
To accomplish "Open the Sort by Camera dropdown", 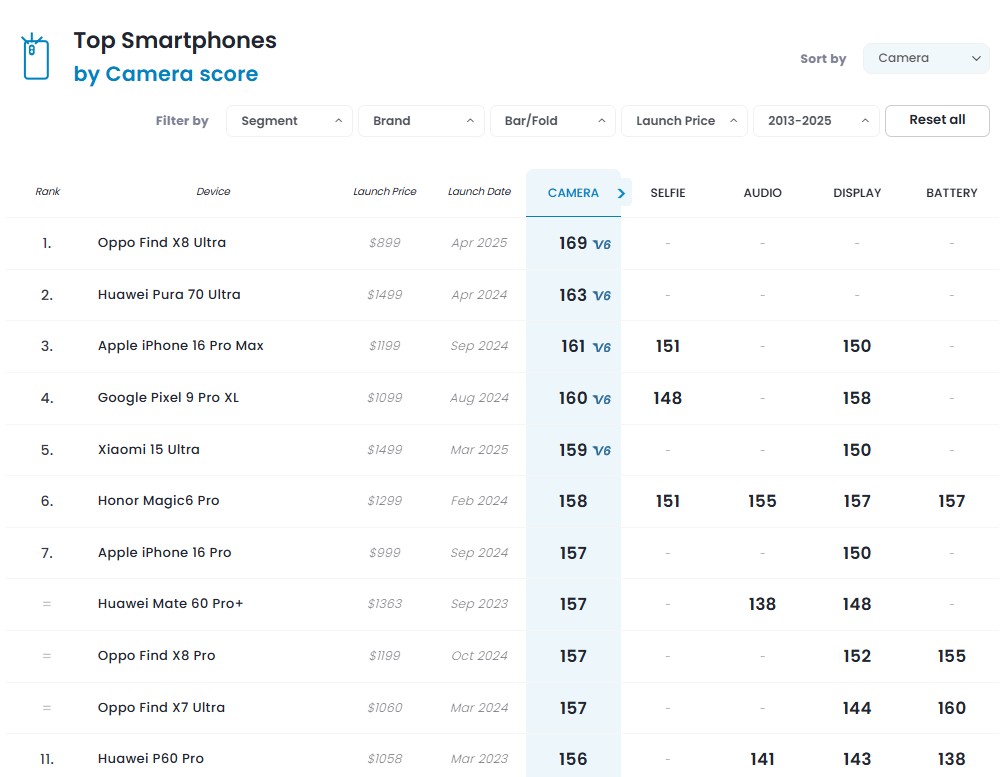I will pos(926,58).
